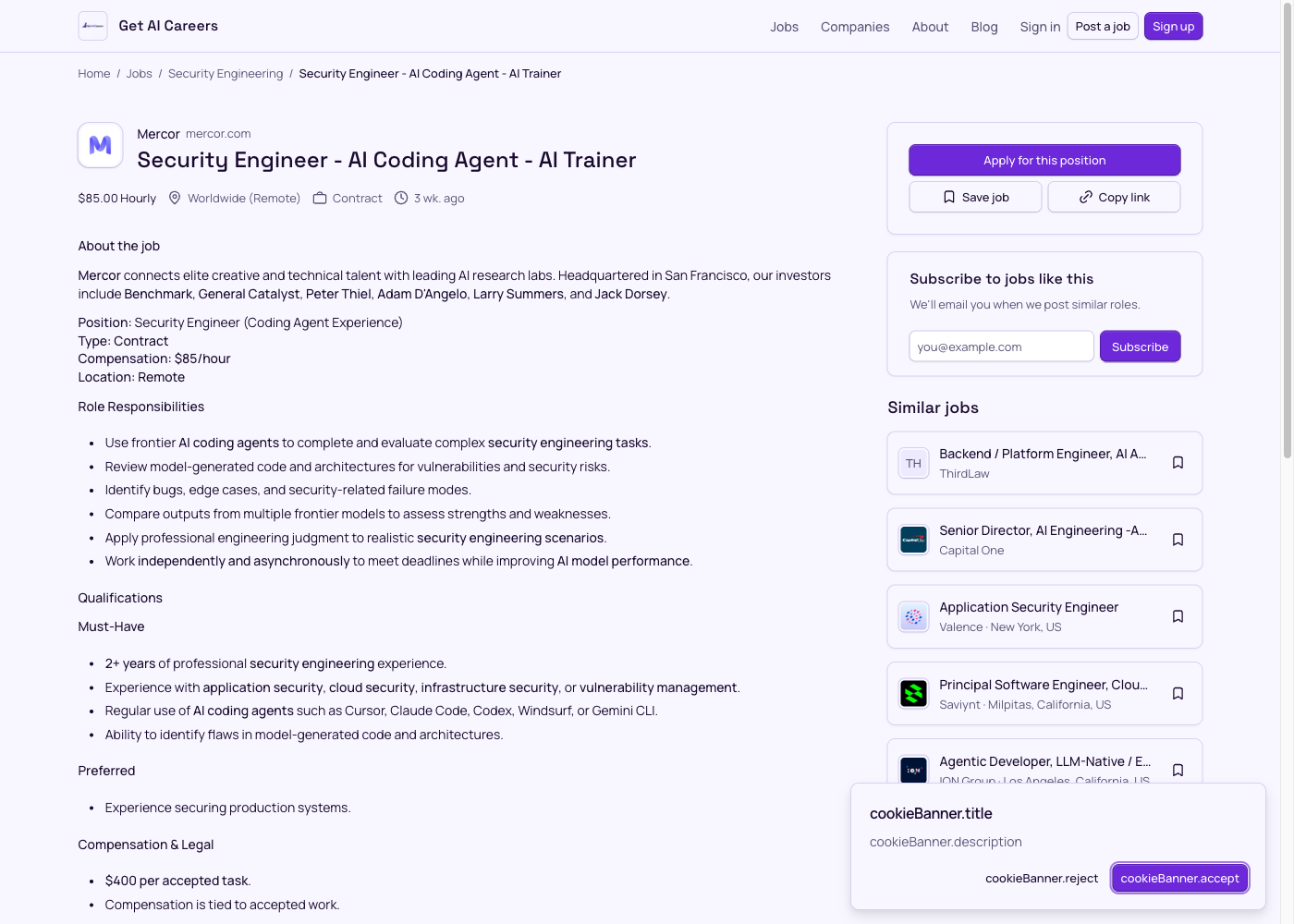Image resolution: width=1294 pixels, height=924 pixels.
Task: Click the Subscribe button
Action: click(x=1140, y=346)
